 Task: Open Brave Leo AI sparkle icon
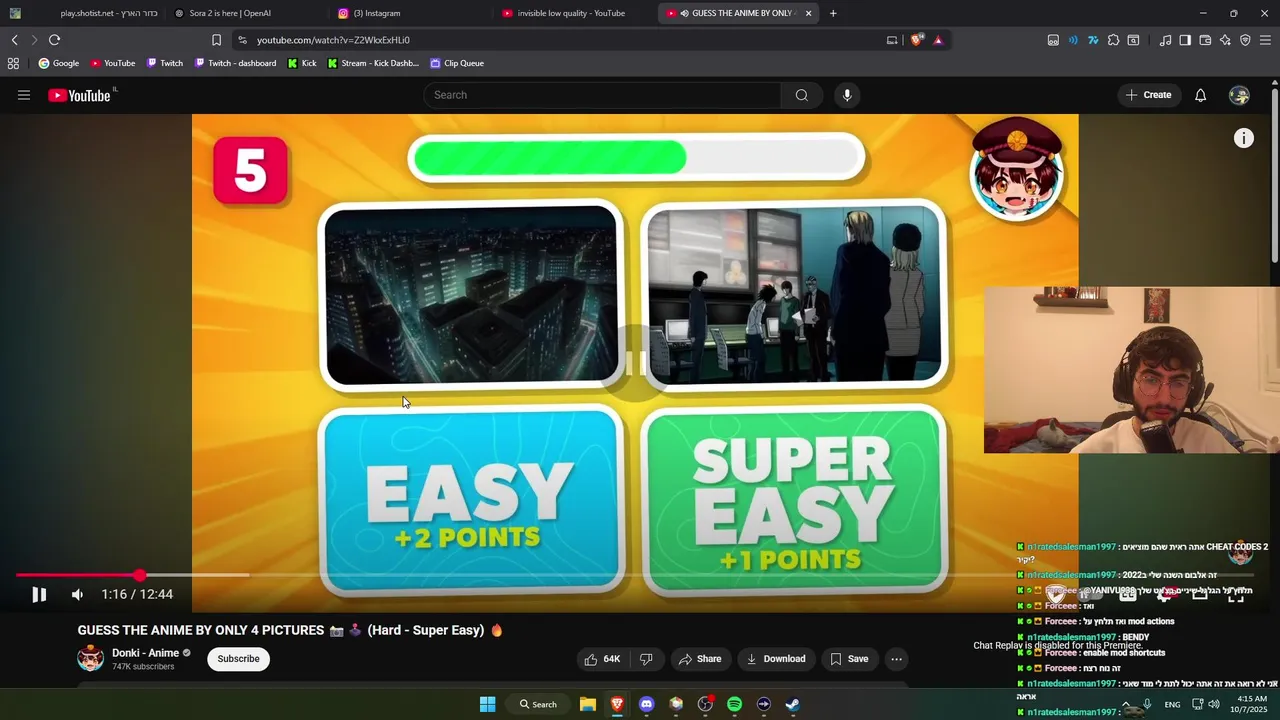pos(1225,40)
